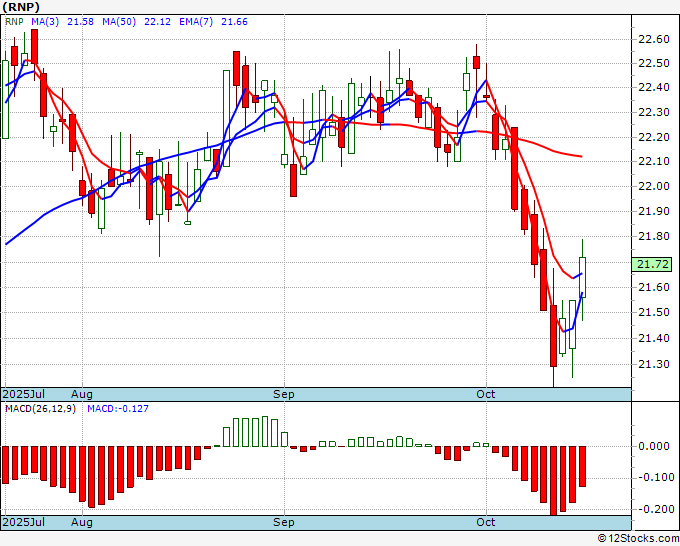Click the Oct label on MACD axis

pyautogui.click(x=486, y=522)
